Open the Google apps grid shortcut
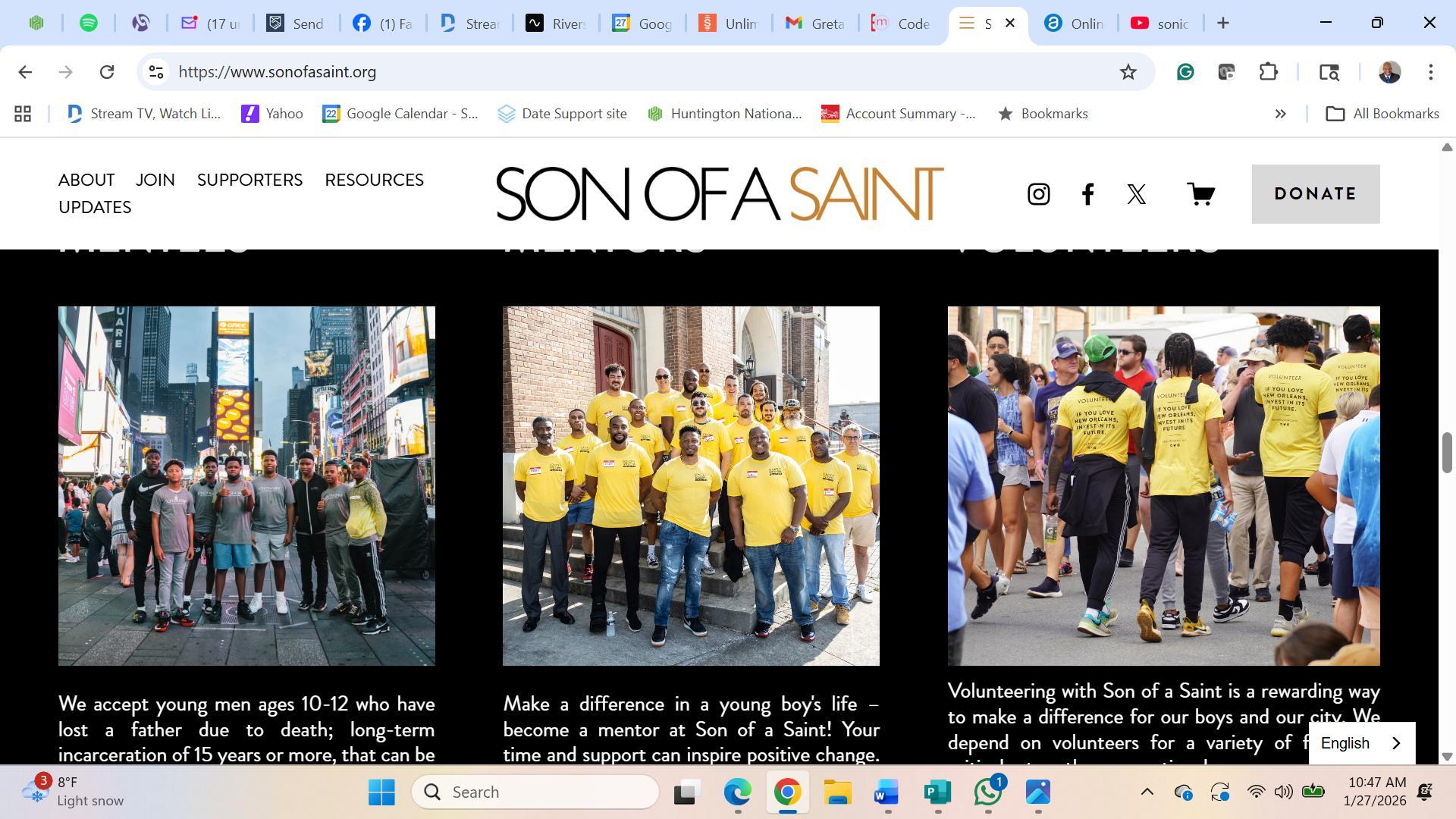Image resolution: width=1456 pixels, height=819 pixels. point(23,114)
